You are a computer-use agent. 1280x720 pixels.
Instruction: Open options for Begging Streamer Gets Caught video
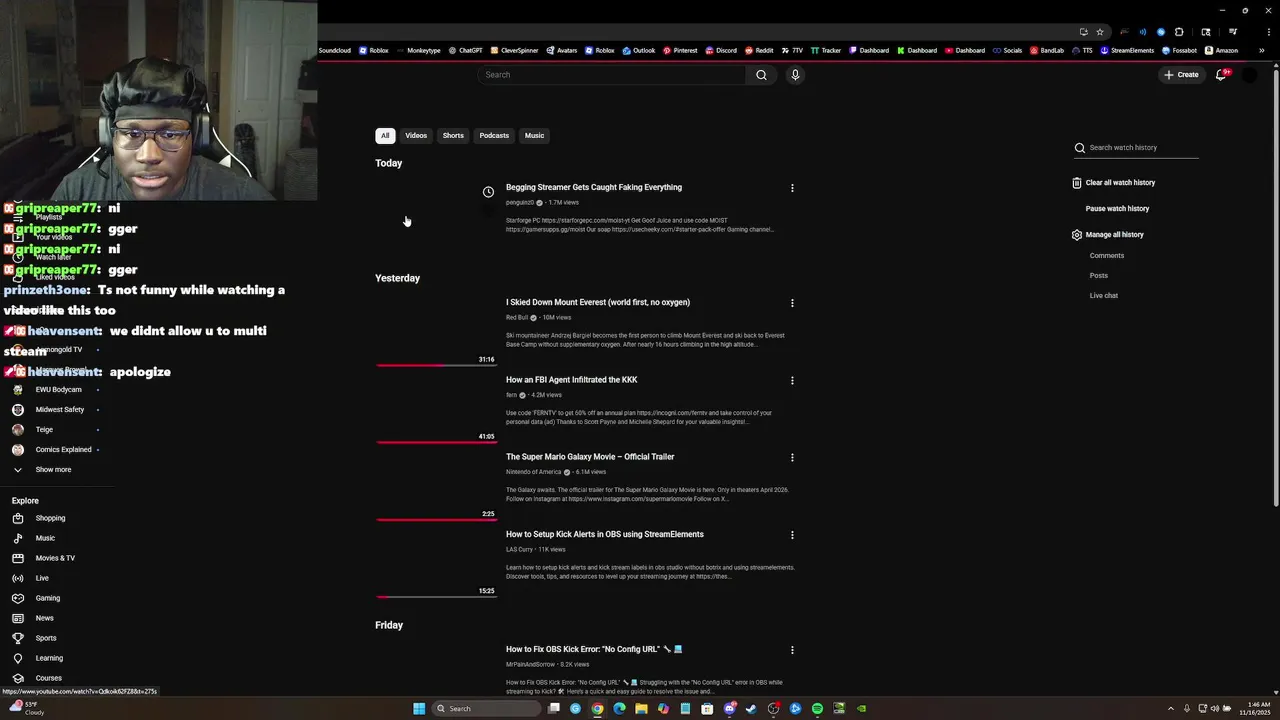792,188
